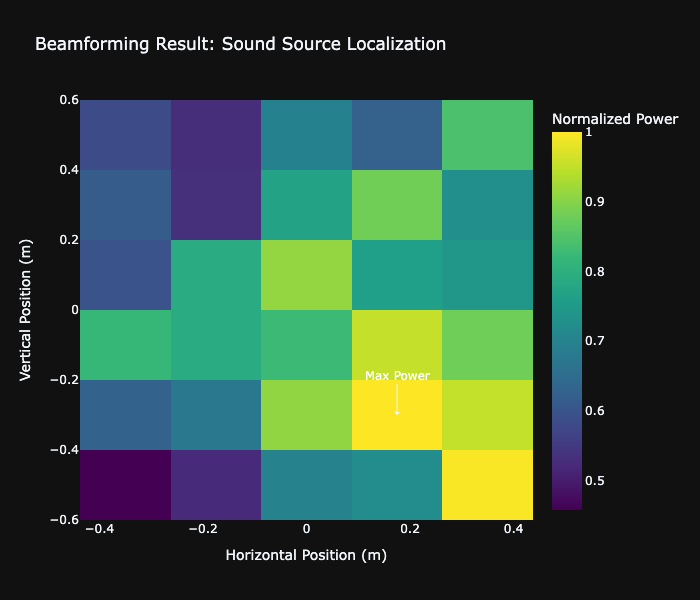Click the x-axis tick label "0.2"
Viewport: 700px width, 600px height.
(396, 528)
